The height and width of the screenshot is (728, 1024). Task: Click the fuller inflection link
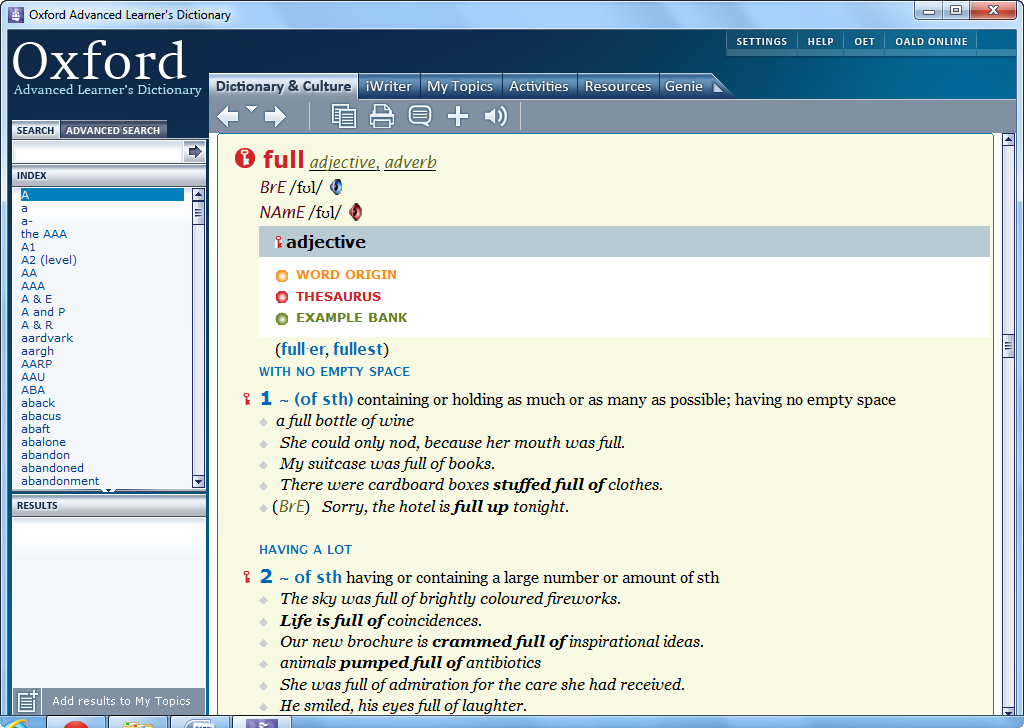pyautogui.click(x=302, y=349)
